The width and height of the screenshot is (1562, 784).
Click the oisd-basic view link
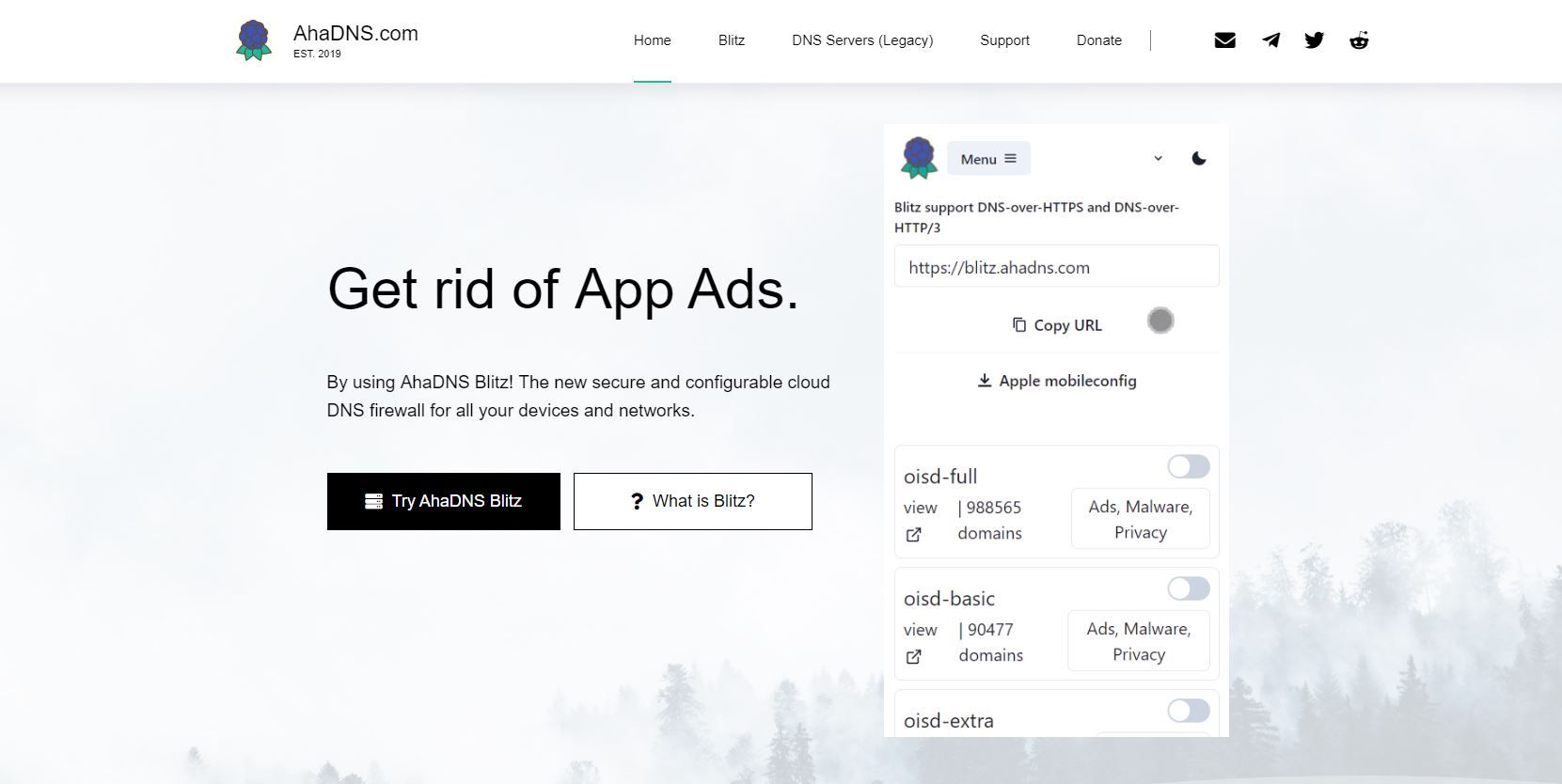(920, 630)
